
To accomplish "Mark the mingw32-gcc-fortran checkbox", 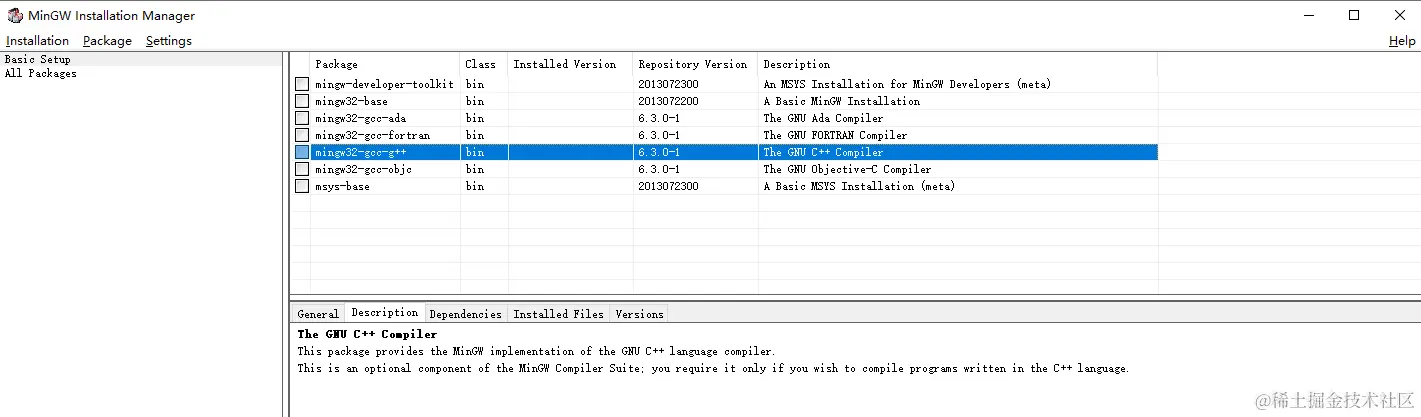I will click(x=302, y=135).
